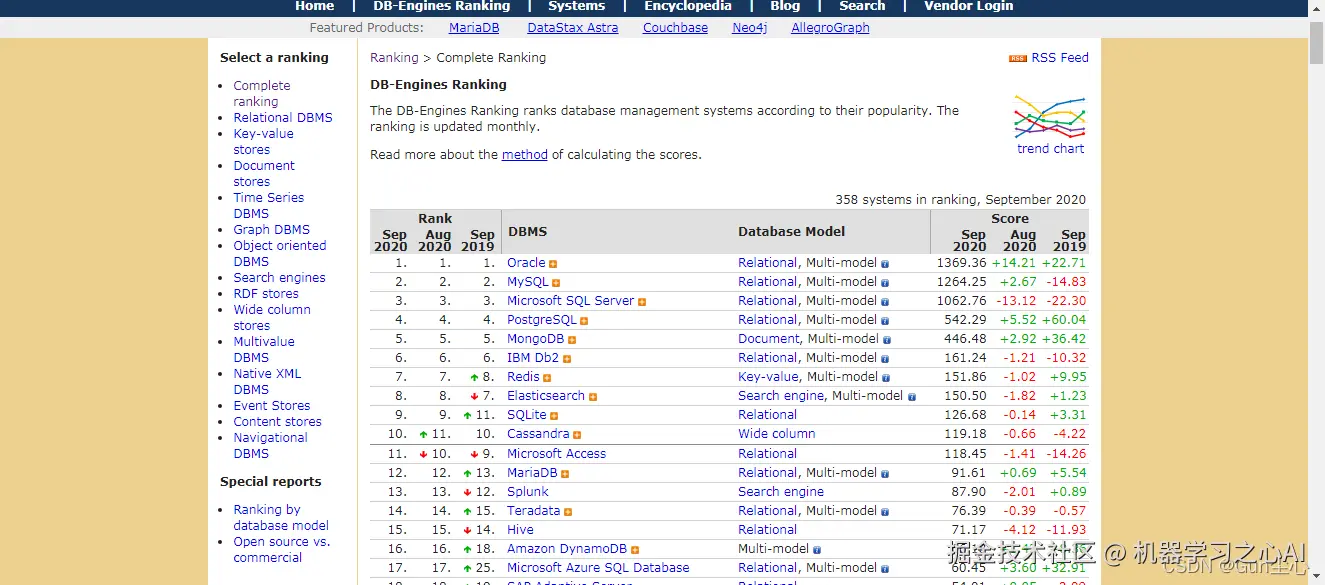The height and width of the screenshot is (585, 1325).
Task: Open the Microsoft Access DBMS link
Action: (x=556, y=454)
